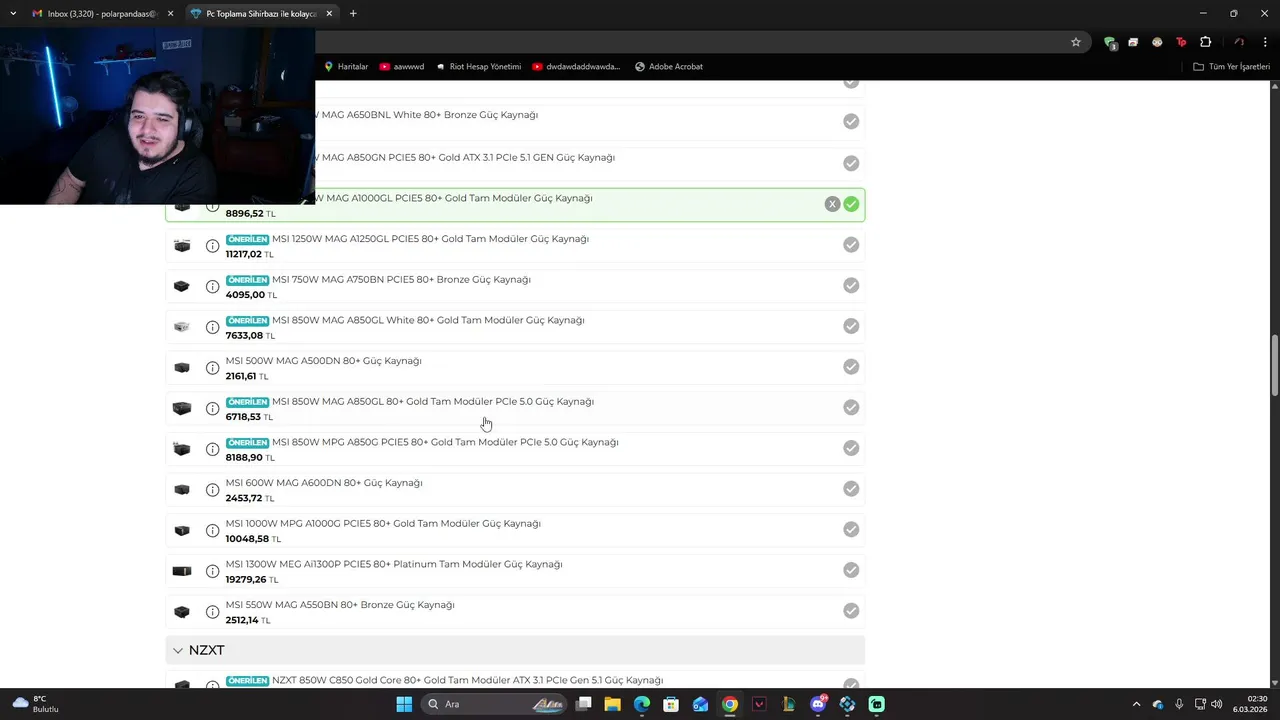Viewport: 1280px width, 720px height.
Task: Switch to the Gmail Inbox tab
Action: pos(101,14)
